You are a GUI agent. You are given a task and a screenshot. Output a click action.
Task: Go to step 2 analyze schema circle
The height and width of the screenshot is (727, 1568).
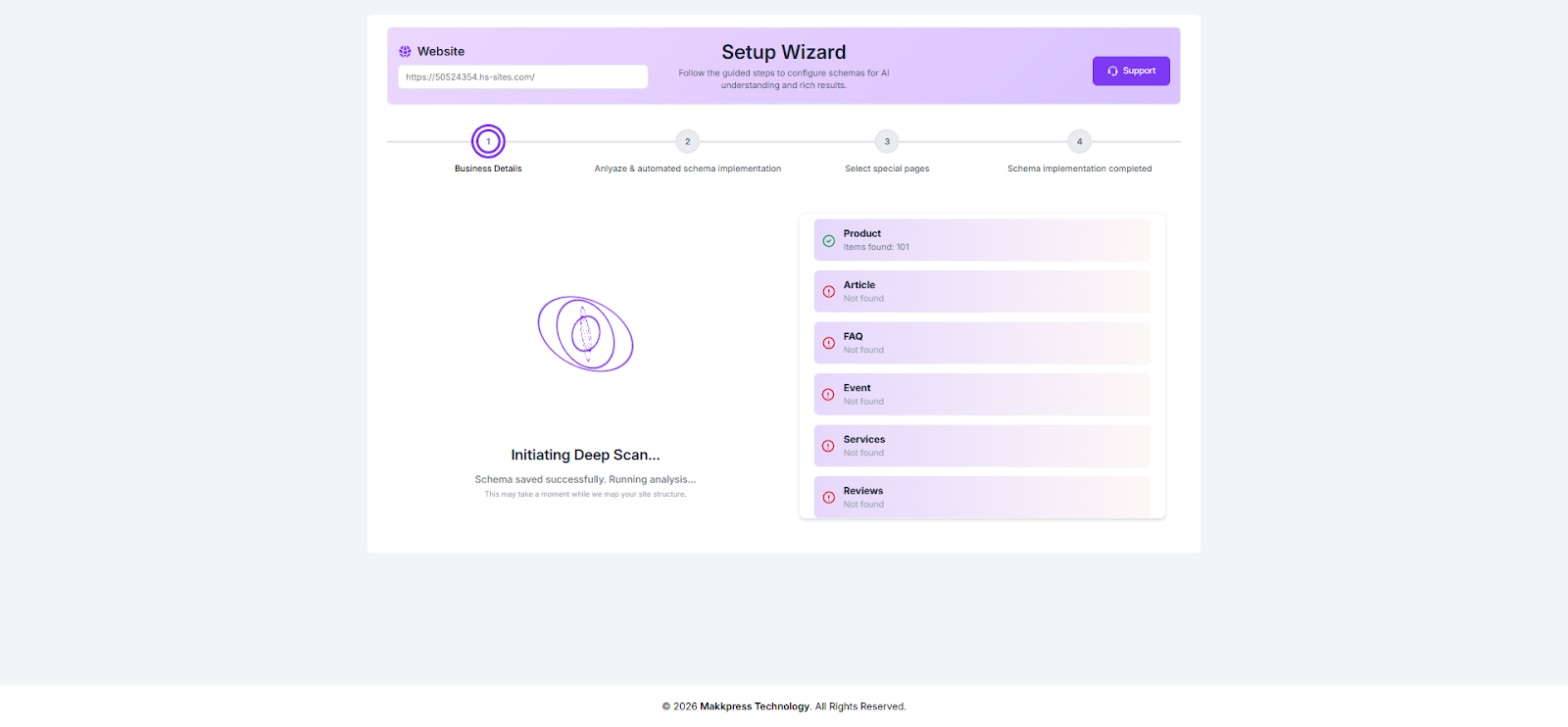click(687, 142)
